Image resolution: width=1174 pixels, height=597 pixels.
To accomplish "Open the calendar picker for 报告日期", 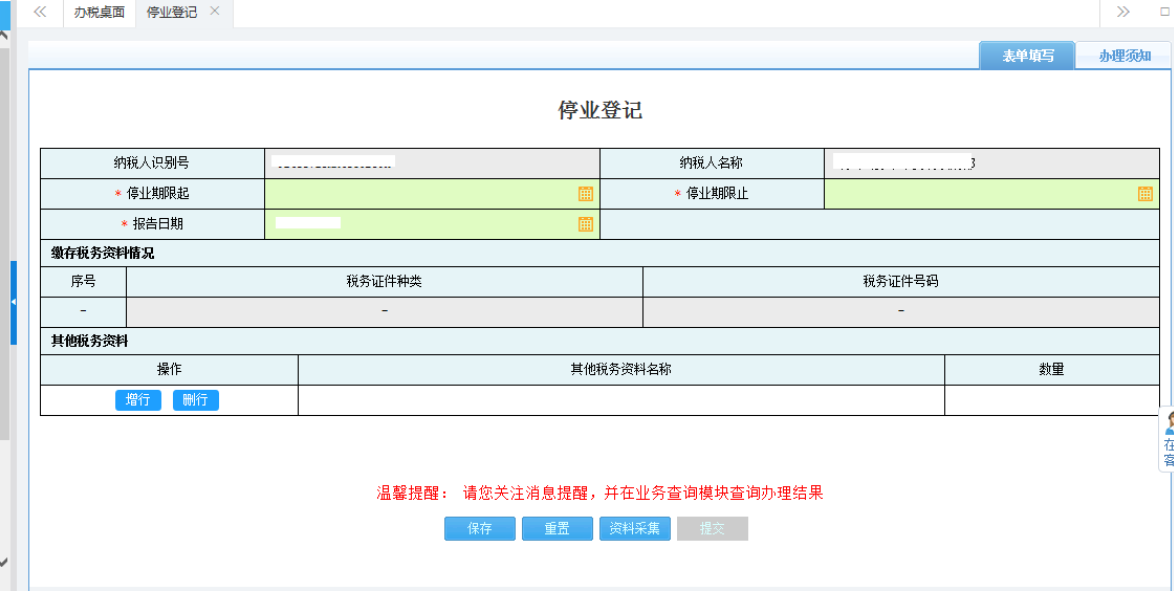I will click(587, 224).
